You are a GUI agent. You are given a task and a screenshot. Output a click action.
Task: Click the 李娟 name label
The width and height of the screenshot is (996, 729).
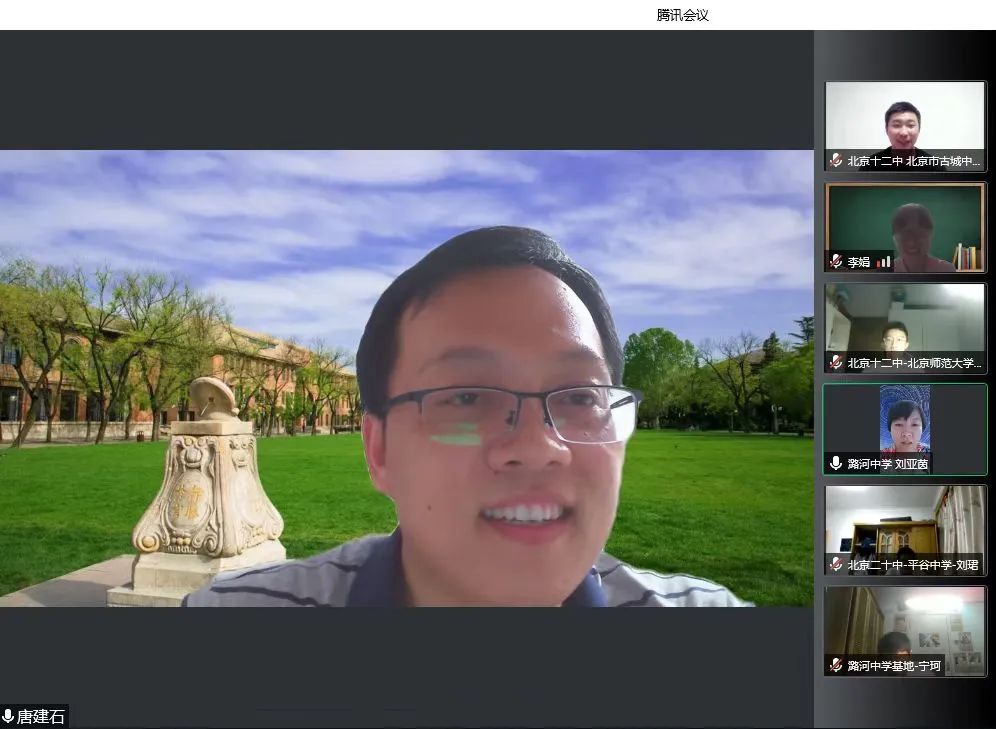pos(859,262)
